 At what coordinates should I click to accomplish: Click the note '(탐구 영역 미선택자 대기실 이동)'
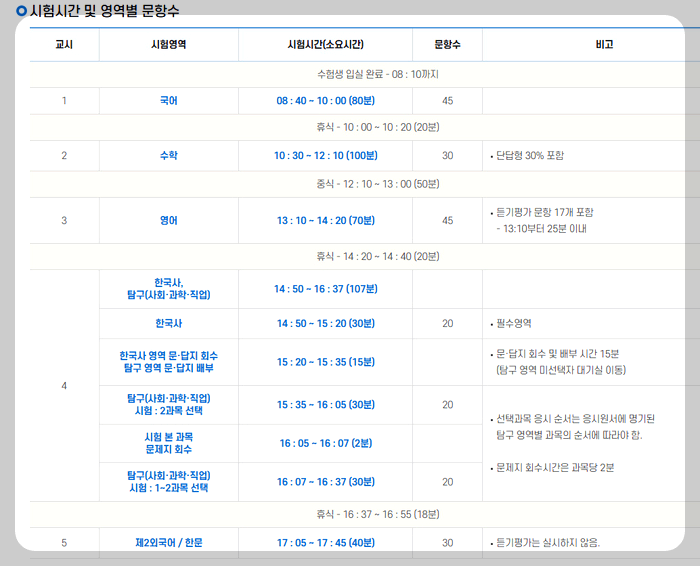[561, 370]
